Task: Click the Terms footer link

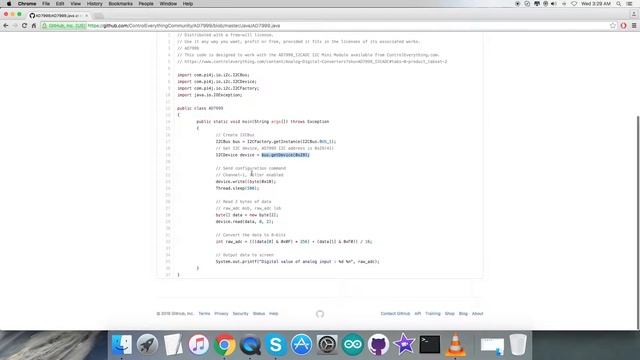Action: coord(204,313)
